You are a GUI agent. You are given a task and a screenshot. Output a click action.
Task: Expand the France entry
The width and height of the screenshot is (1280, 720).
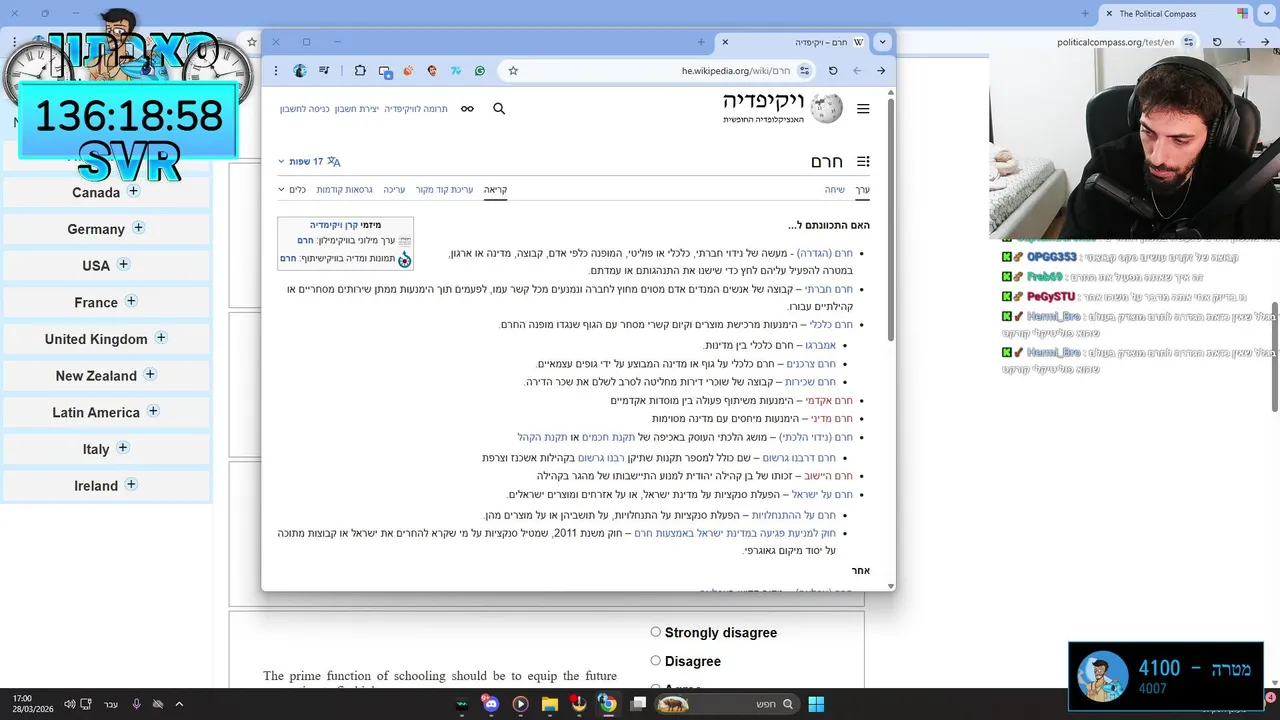click(130, 301)
